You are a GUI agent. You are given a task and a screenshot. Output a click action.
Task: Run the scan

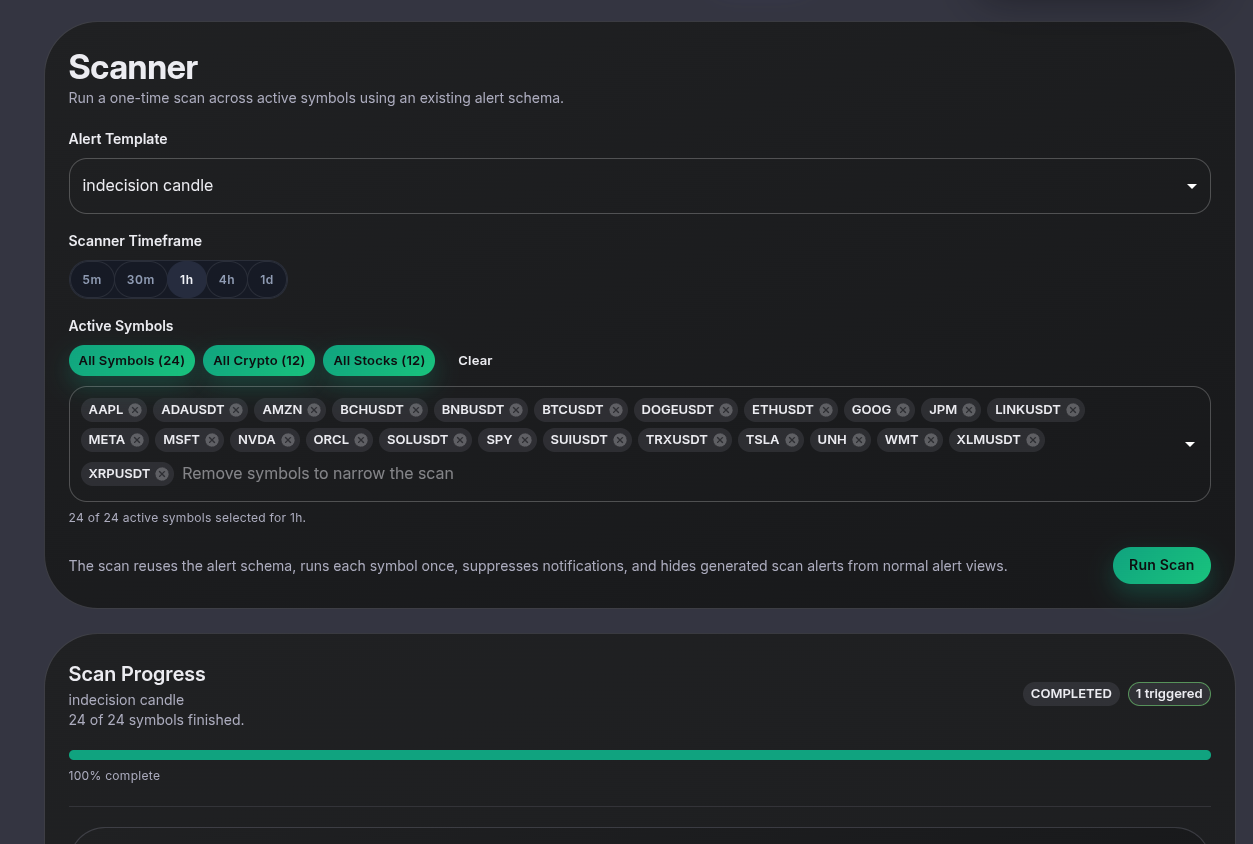1161,565
